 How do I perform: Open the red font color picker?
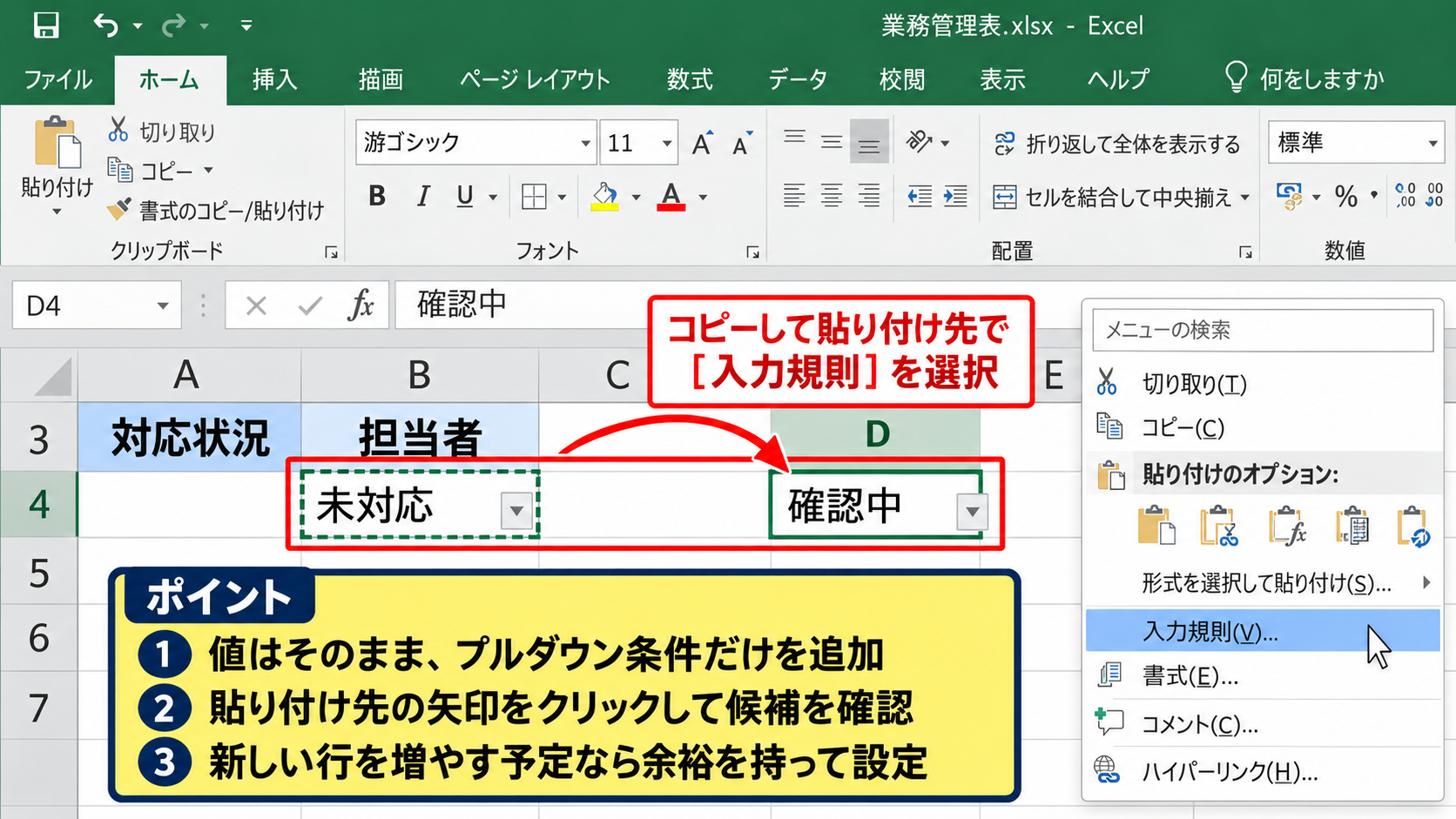(703, 198)
